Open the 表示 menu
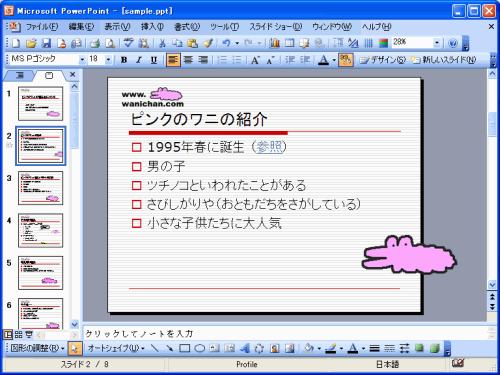Image resolution: width=500 pixels, height=375 pixels. point(117,27)
